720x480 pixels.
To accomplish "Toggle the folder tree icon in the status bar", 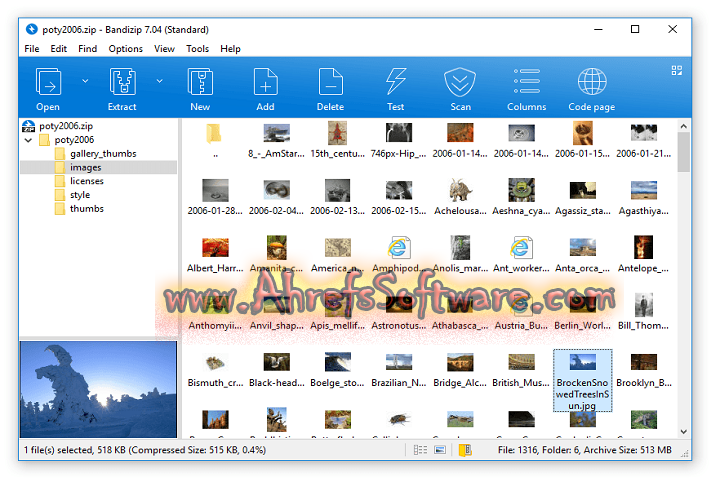I will [463, 451].
